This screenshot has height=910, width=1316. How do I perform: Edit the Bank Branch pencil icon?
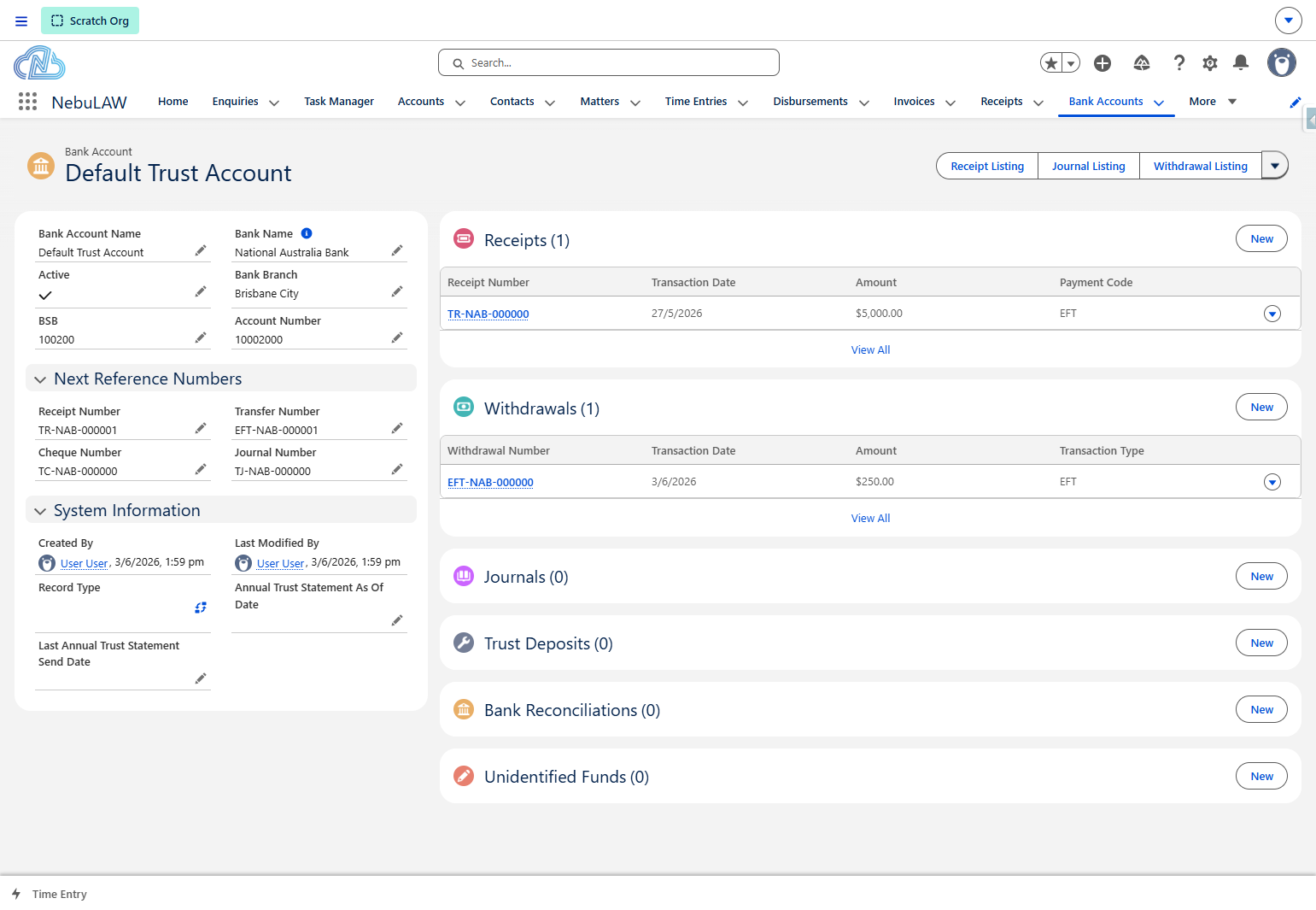tap(397, 291)
